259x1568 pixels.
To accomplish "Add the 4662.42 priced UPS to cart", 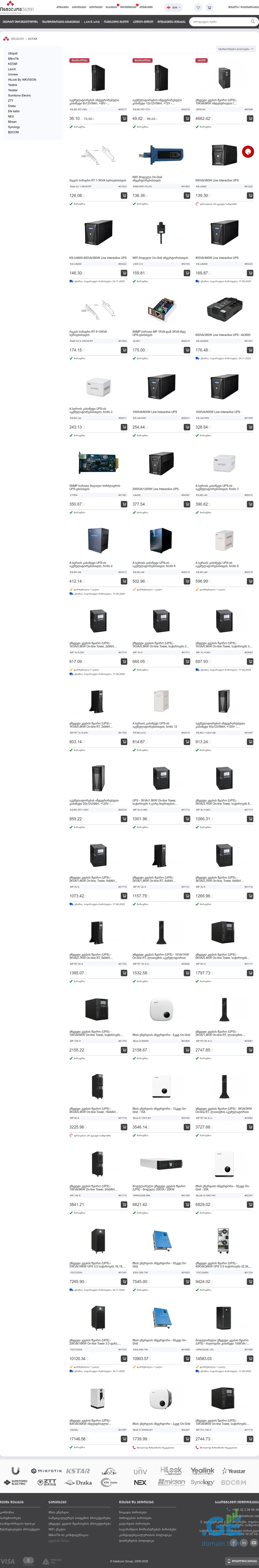I will (x=250, y=119).
